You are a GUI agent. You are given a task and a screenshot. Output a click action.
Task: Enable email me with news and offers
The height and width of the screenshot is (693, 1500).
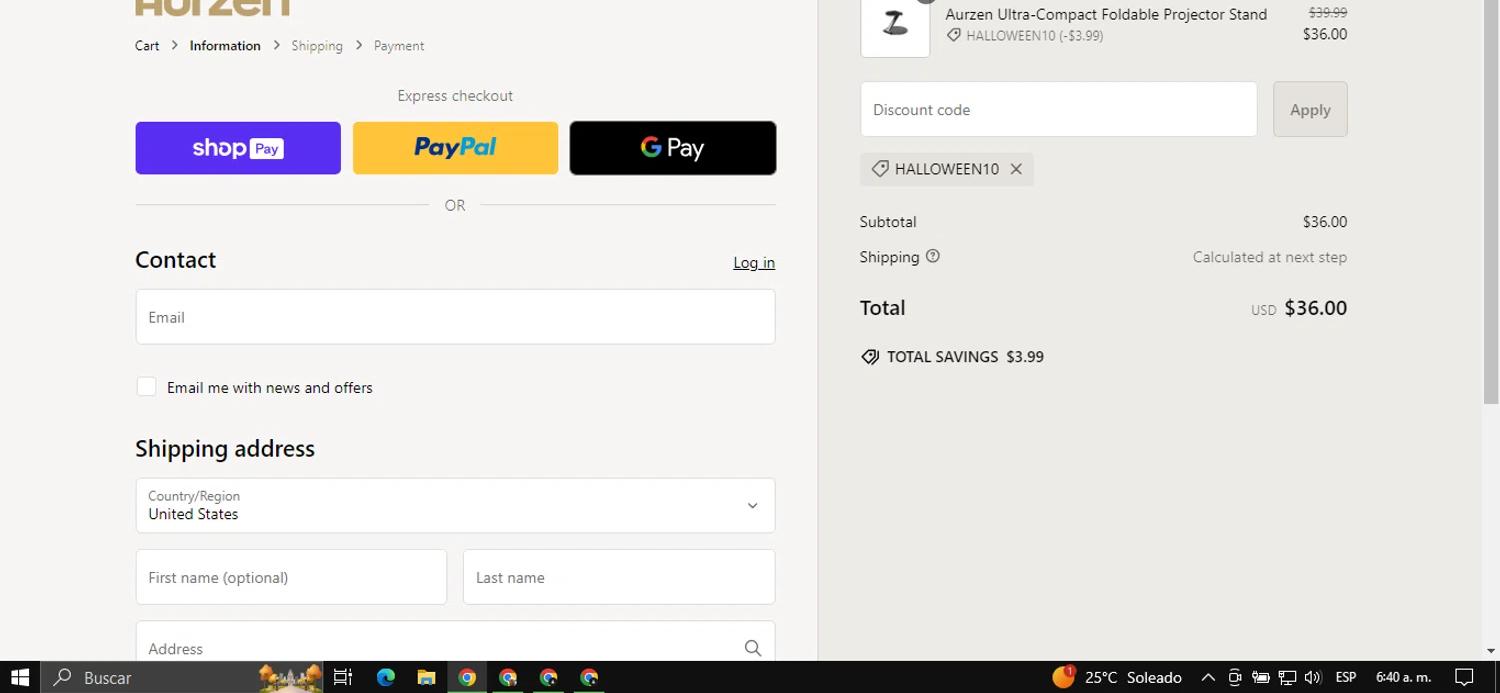(x=146, y=387)
